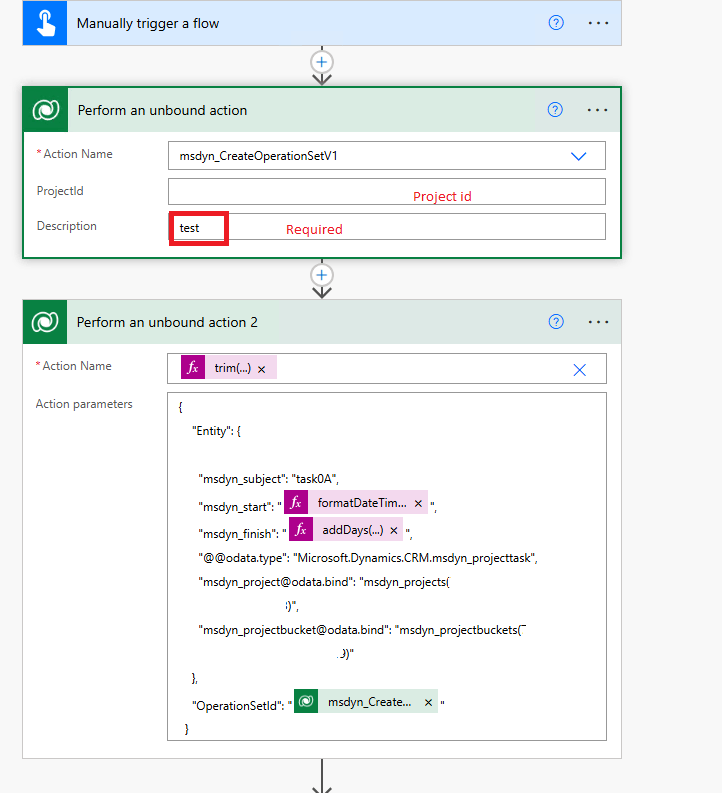Viewport: 722px width, 793px height.
Task: Click the Description field containing test
Action: pos(387,227)
